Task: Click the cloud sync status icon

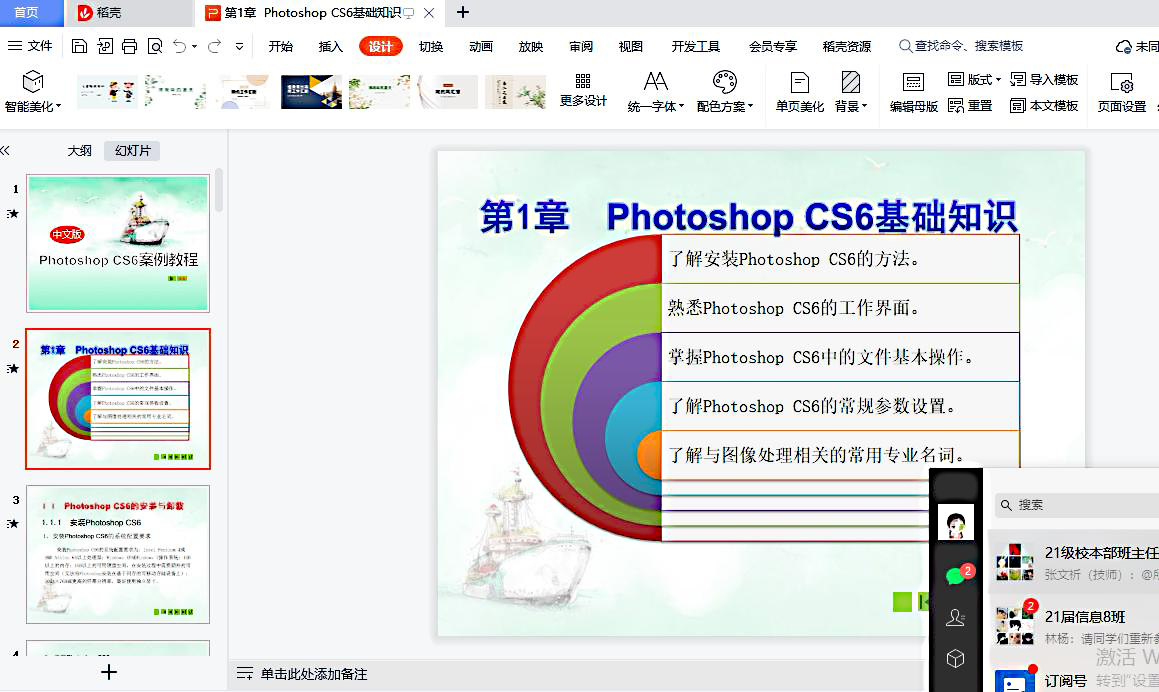Action: coord(1123,47)
